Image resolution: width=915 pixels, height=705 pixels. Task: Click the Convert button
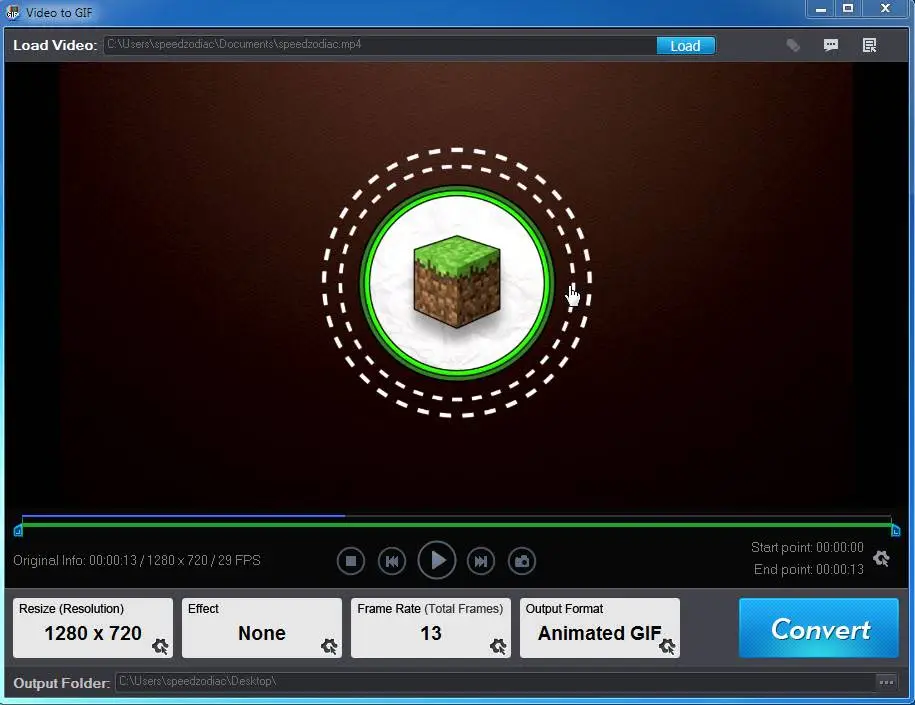coord(819,628)
